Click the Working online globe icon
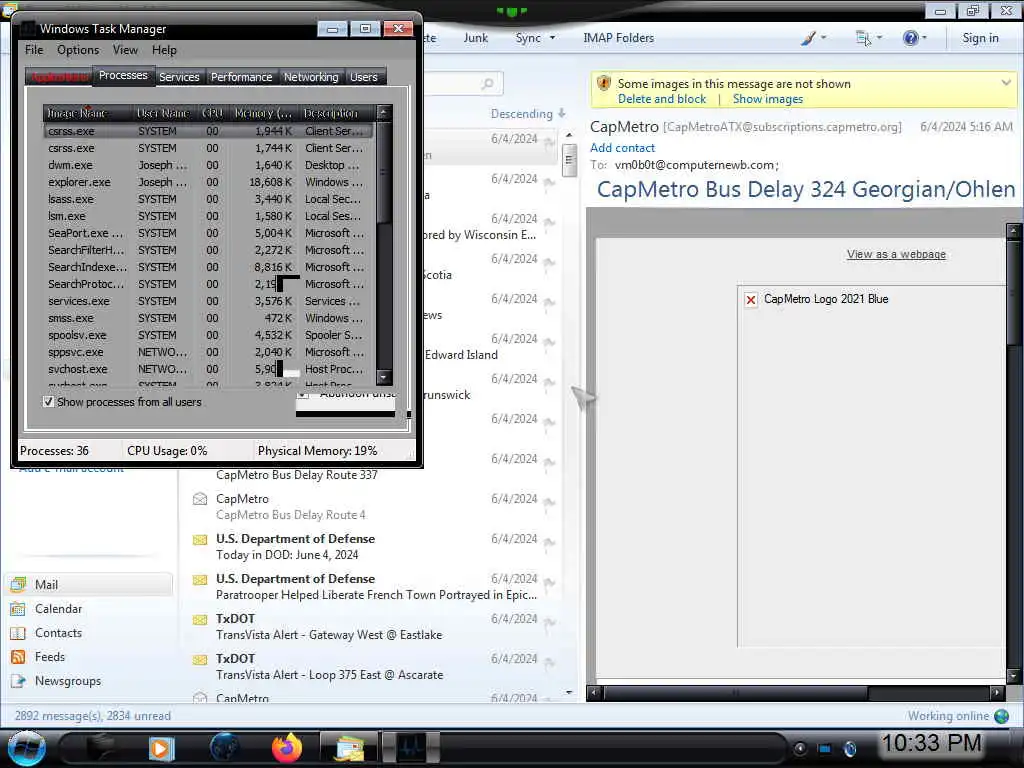 click(1002, 716)
